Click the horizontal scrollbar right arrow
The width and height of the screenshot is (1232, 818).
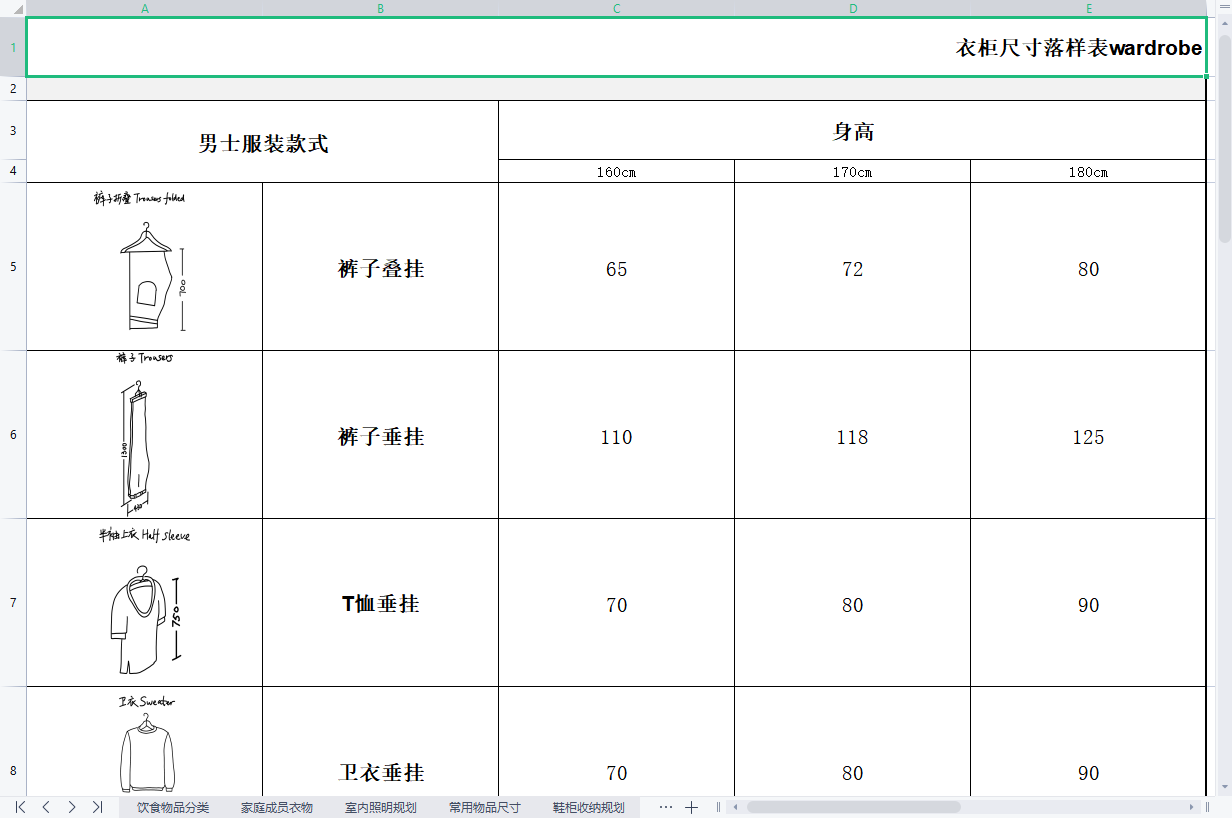click(1192, 807)
